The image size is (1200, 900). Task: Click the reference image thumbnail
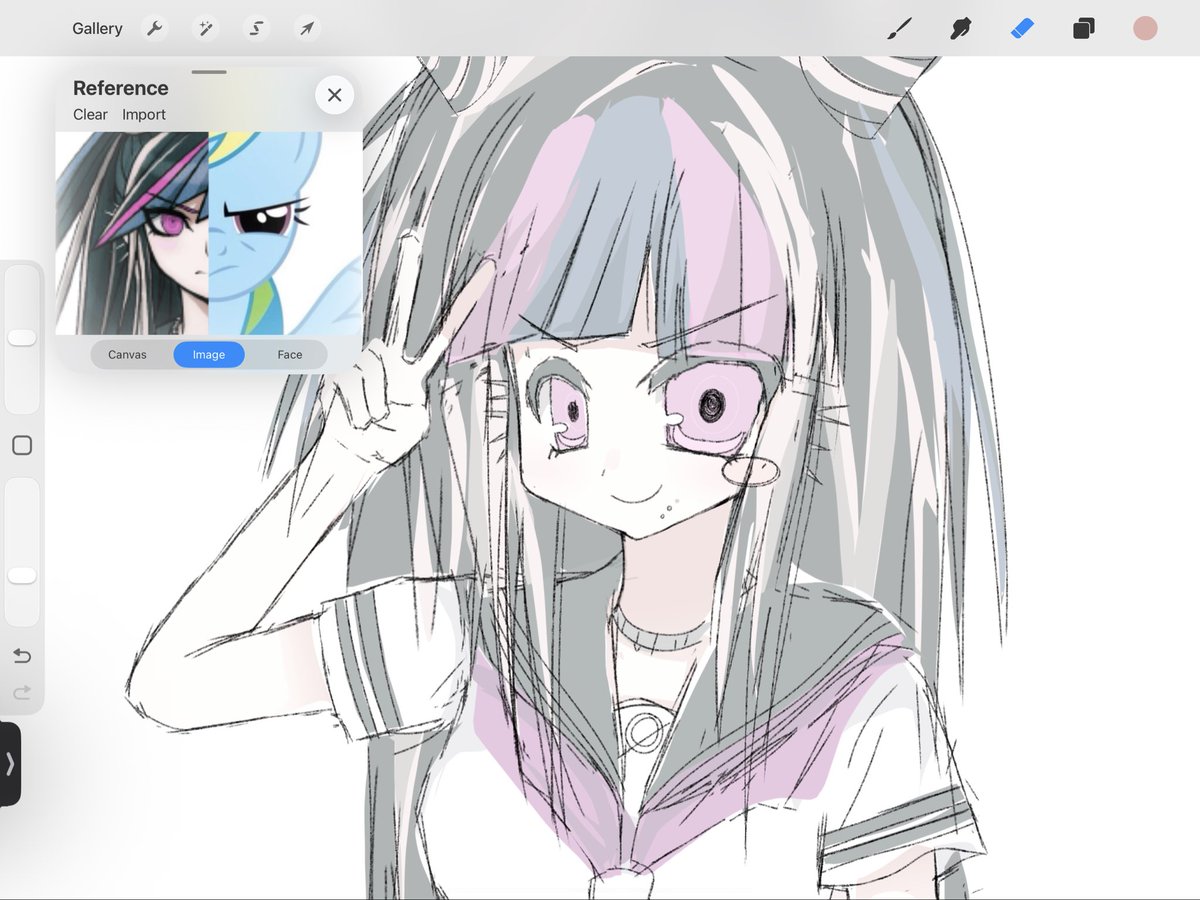209,233
